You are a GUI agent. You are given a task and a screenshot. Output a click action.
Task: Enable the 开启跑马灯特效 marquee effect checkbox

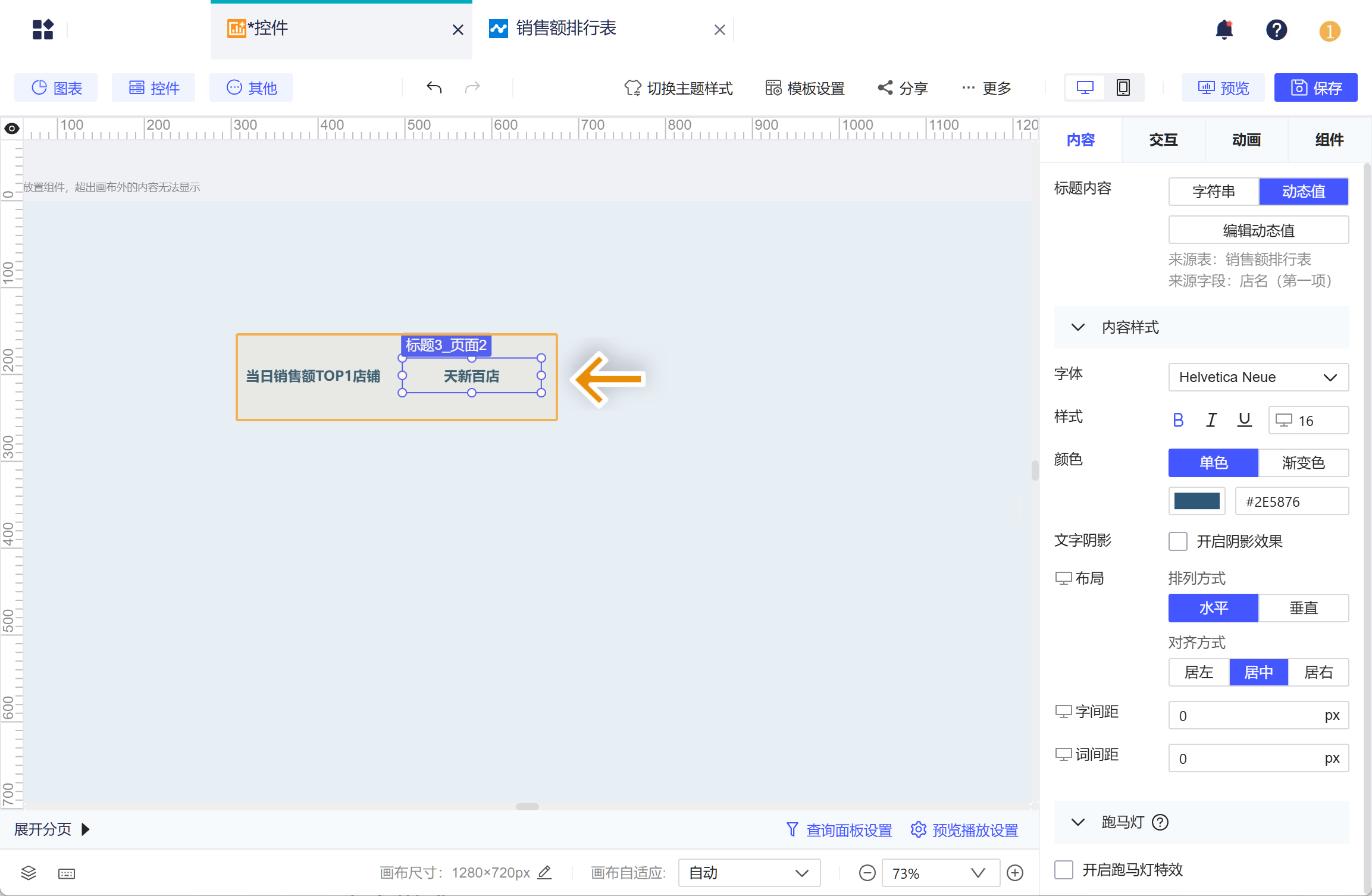pos(1063,869)
